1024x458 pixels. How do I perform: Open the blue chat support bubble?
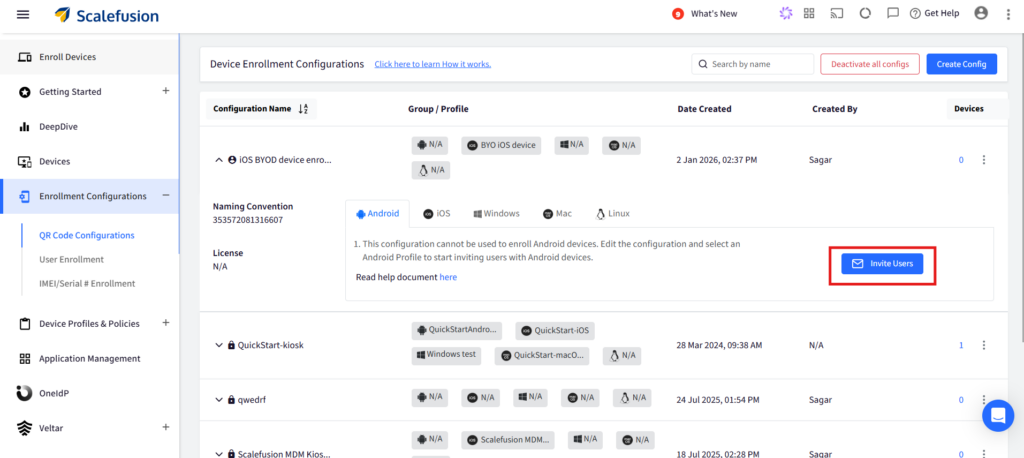998,416
